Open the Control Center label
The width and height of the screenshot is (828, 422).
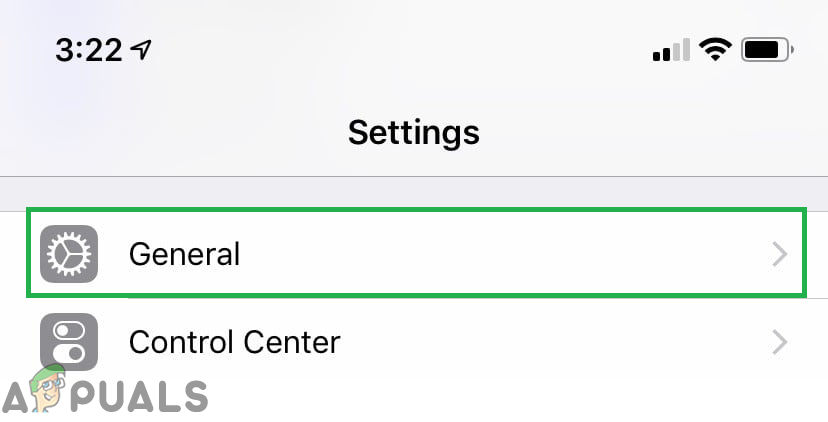coord(235,343)
